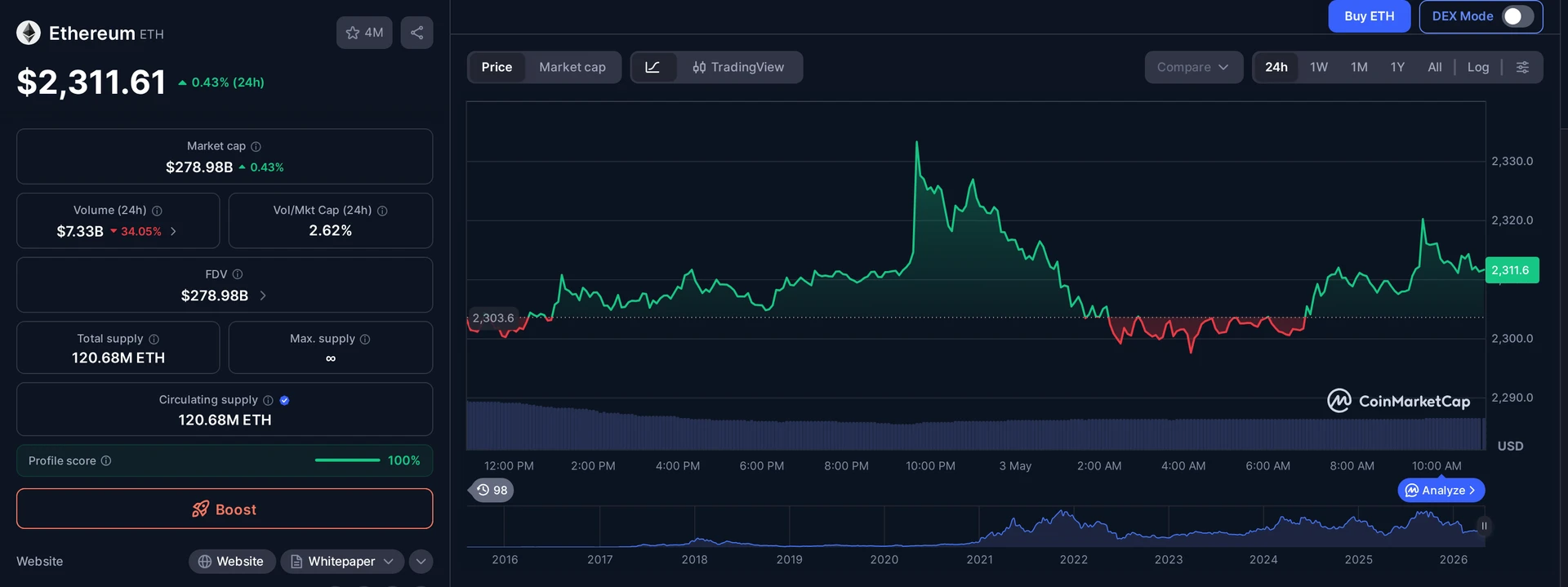Add Ethereum to watchlist star button
The height and width of the screenshot is (587, 1568).
[364, 33]
